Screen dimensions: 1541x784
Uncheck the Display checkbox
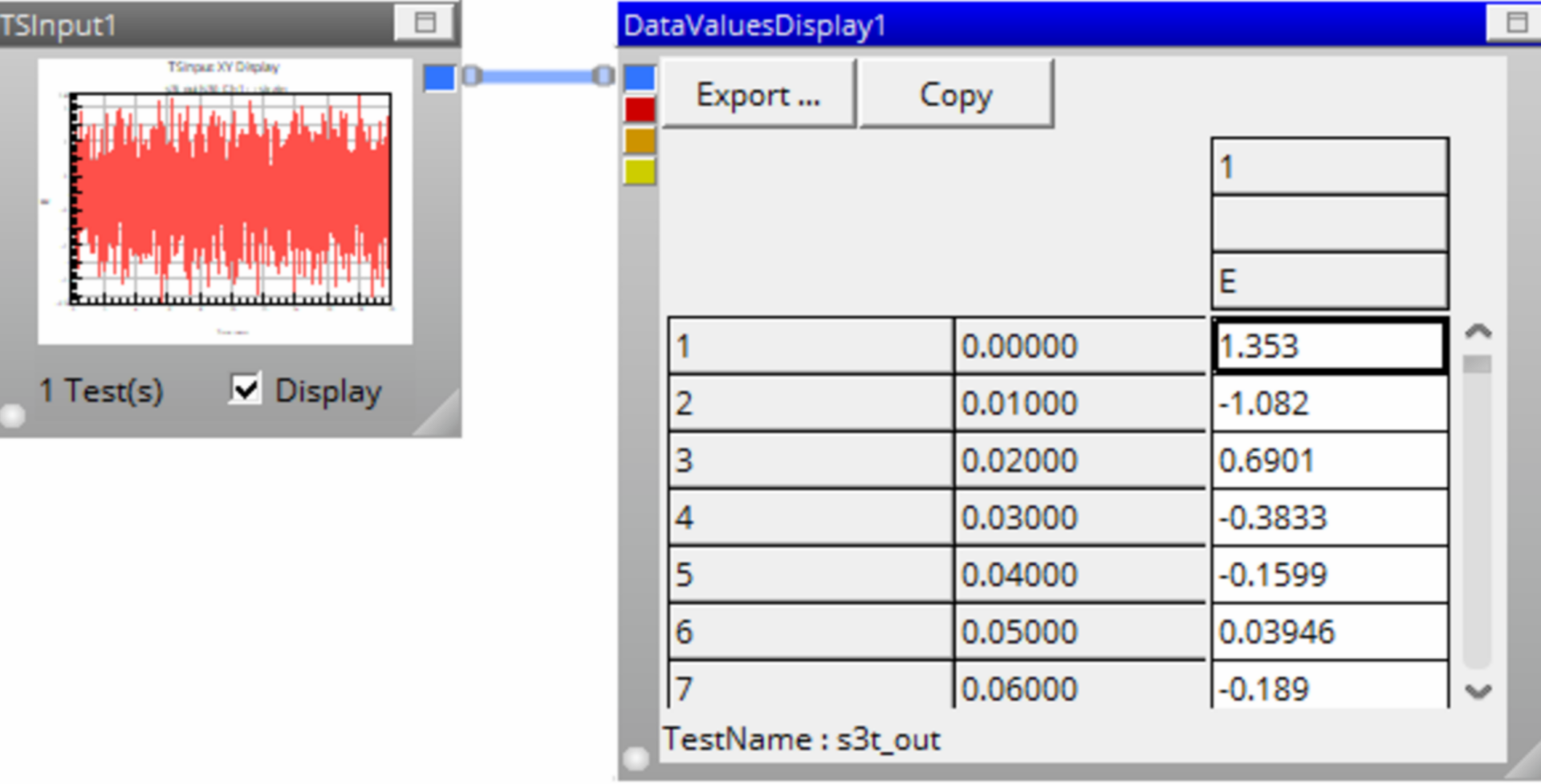245,389
